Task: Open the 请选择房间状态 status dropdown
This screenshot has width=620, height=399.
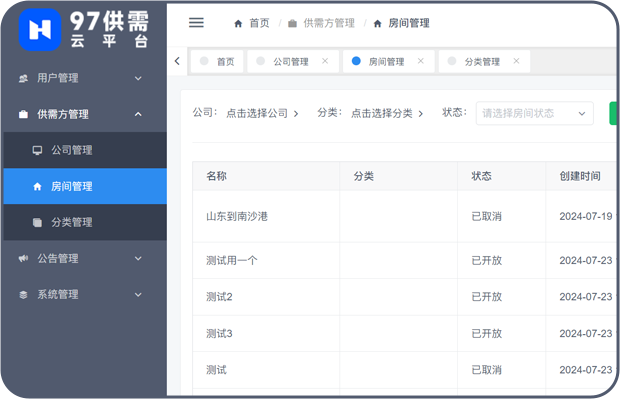Action: 535,113
